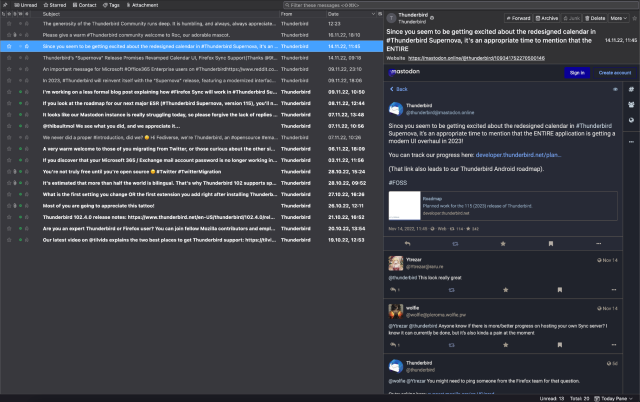Toggle the Starred quick filter

click(x=54, y=5)
